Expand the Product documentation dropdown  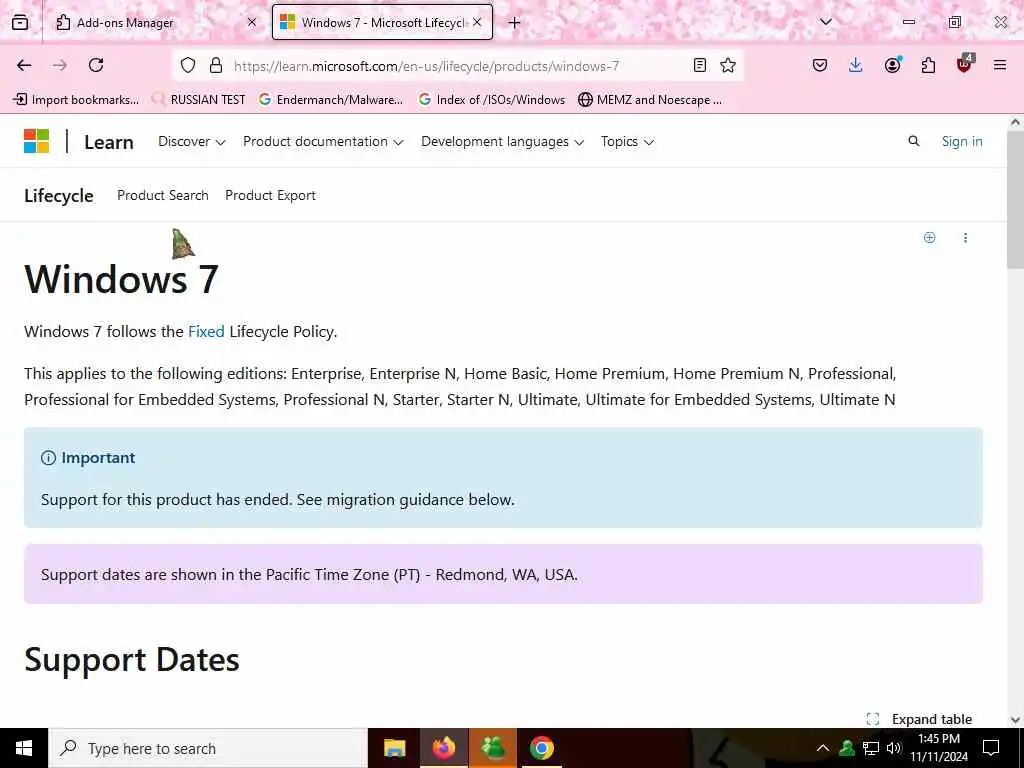pos(323,142)
